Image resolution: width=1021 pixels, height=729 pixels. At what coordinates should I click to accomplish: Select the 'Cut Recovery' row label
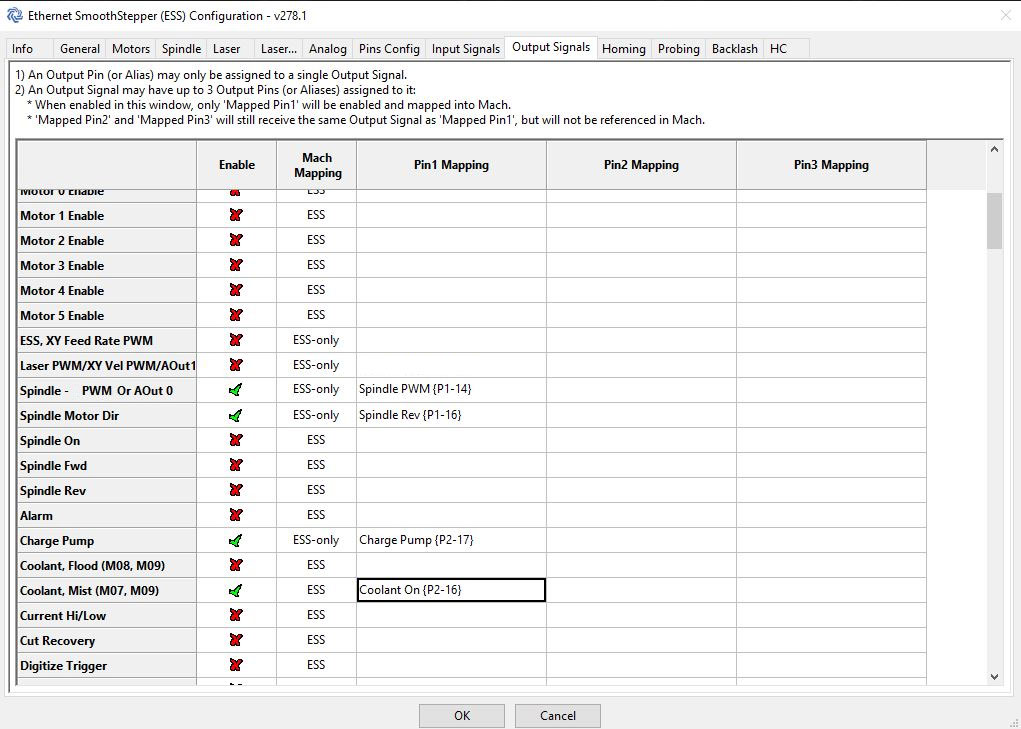[107, 640]
